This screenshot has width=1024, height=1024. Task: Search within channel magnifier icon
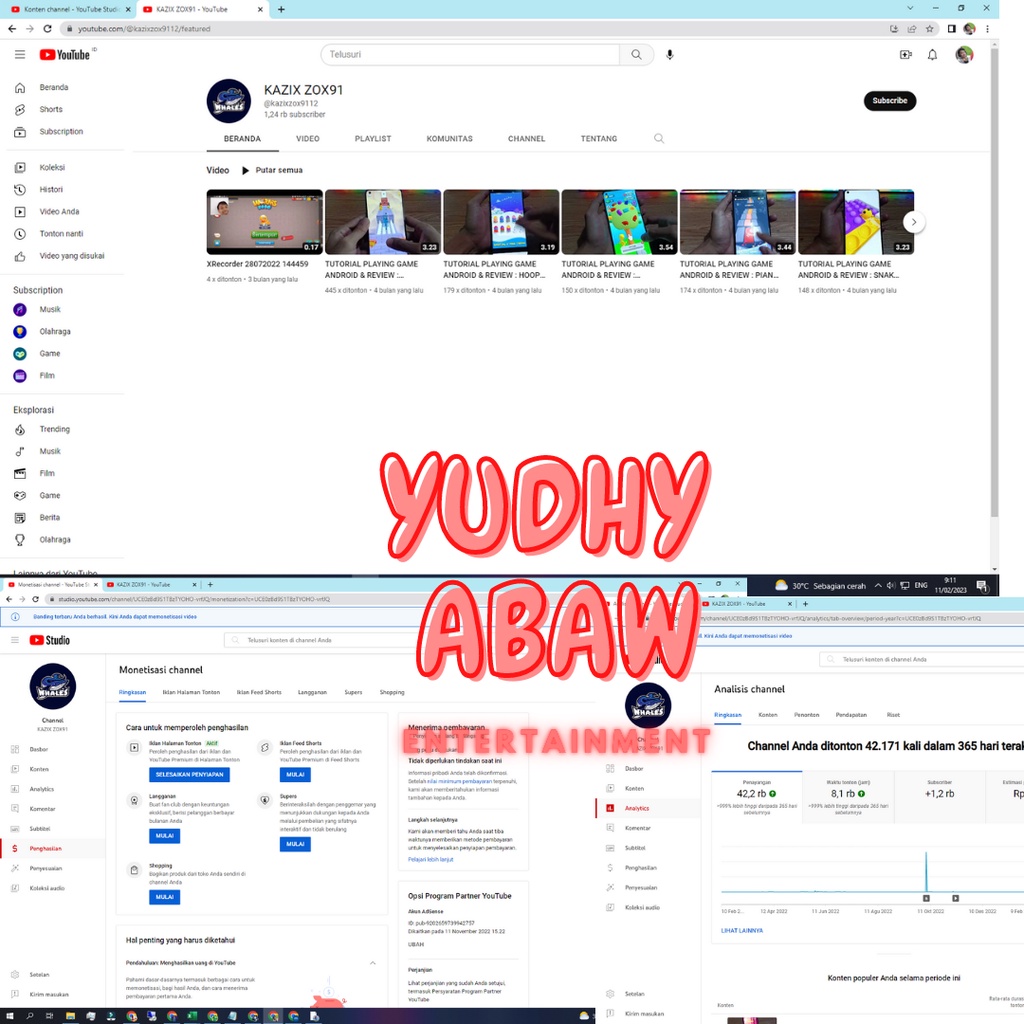click(x=659, y=138)
